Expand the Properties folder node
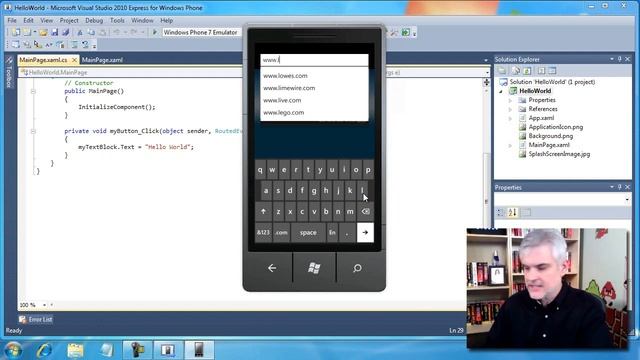 pos(510,100)
